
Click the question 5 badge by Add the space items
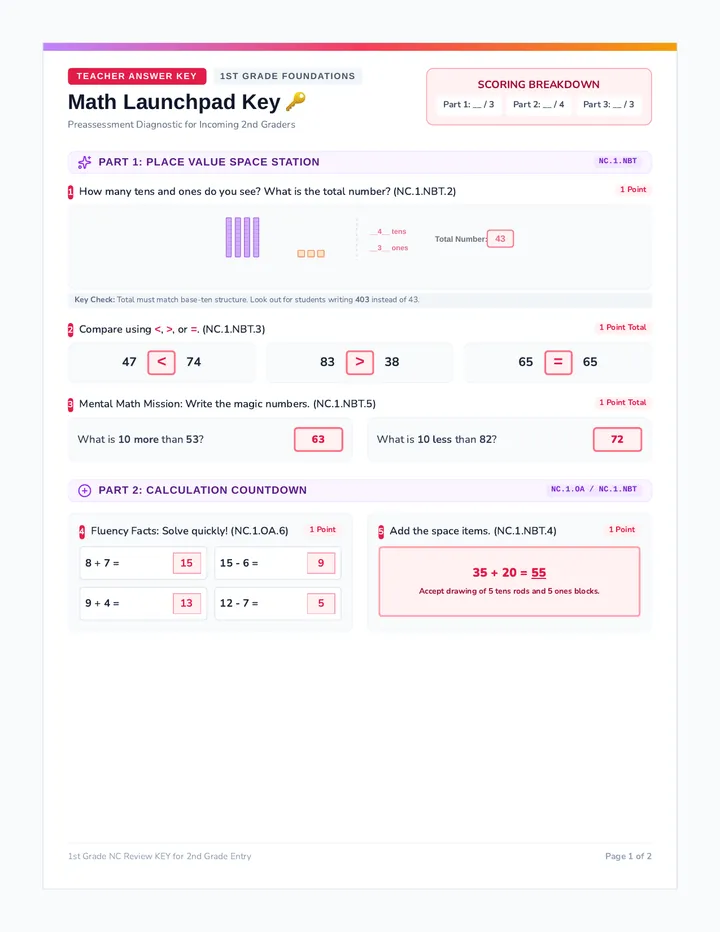coord(381,531)
